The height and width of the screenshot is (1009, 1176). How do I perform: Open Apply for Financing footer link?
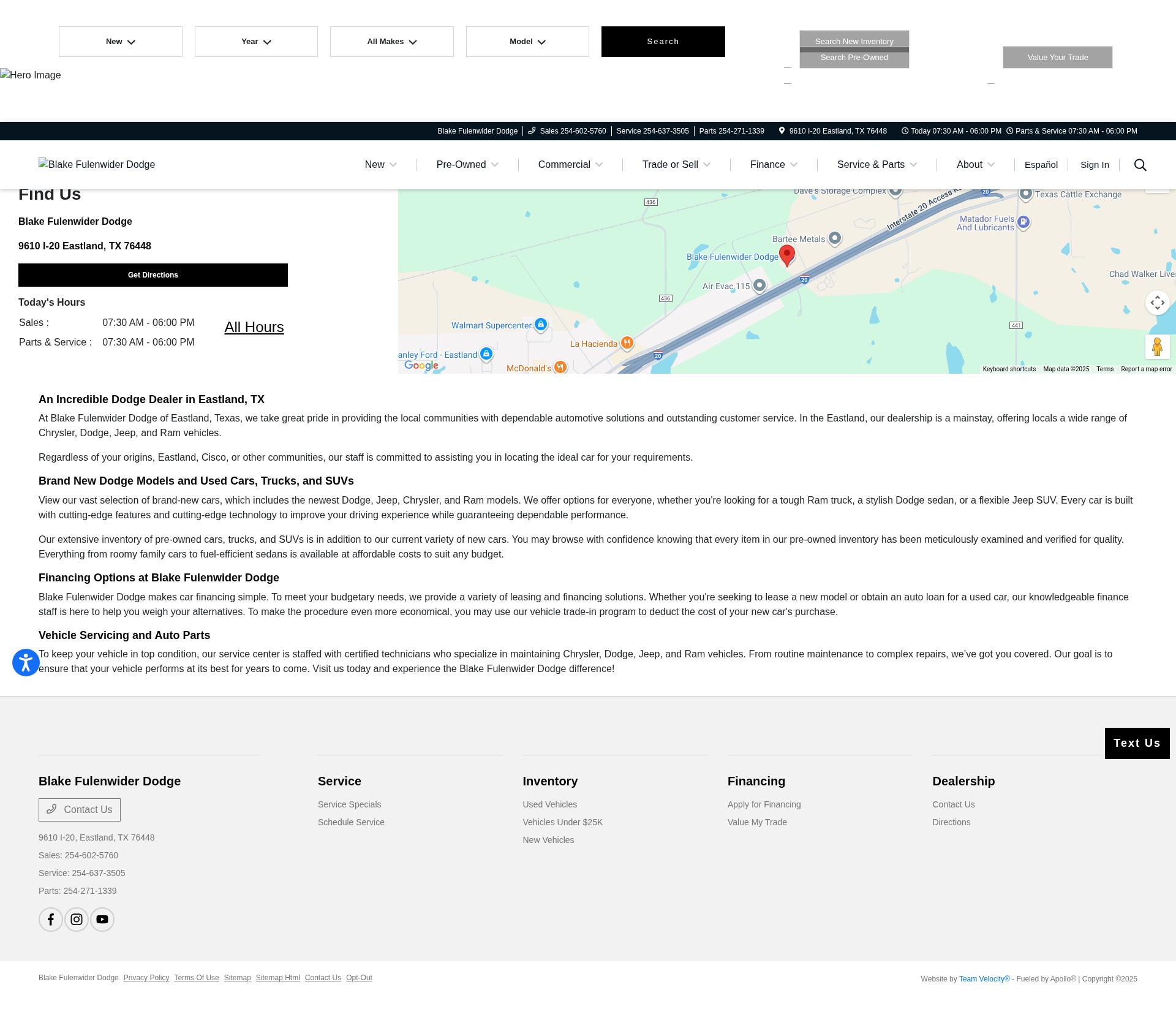coord(764,804)
